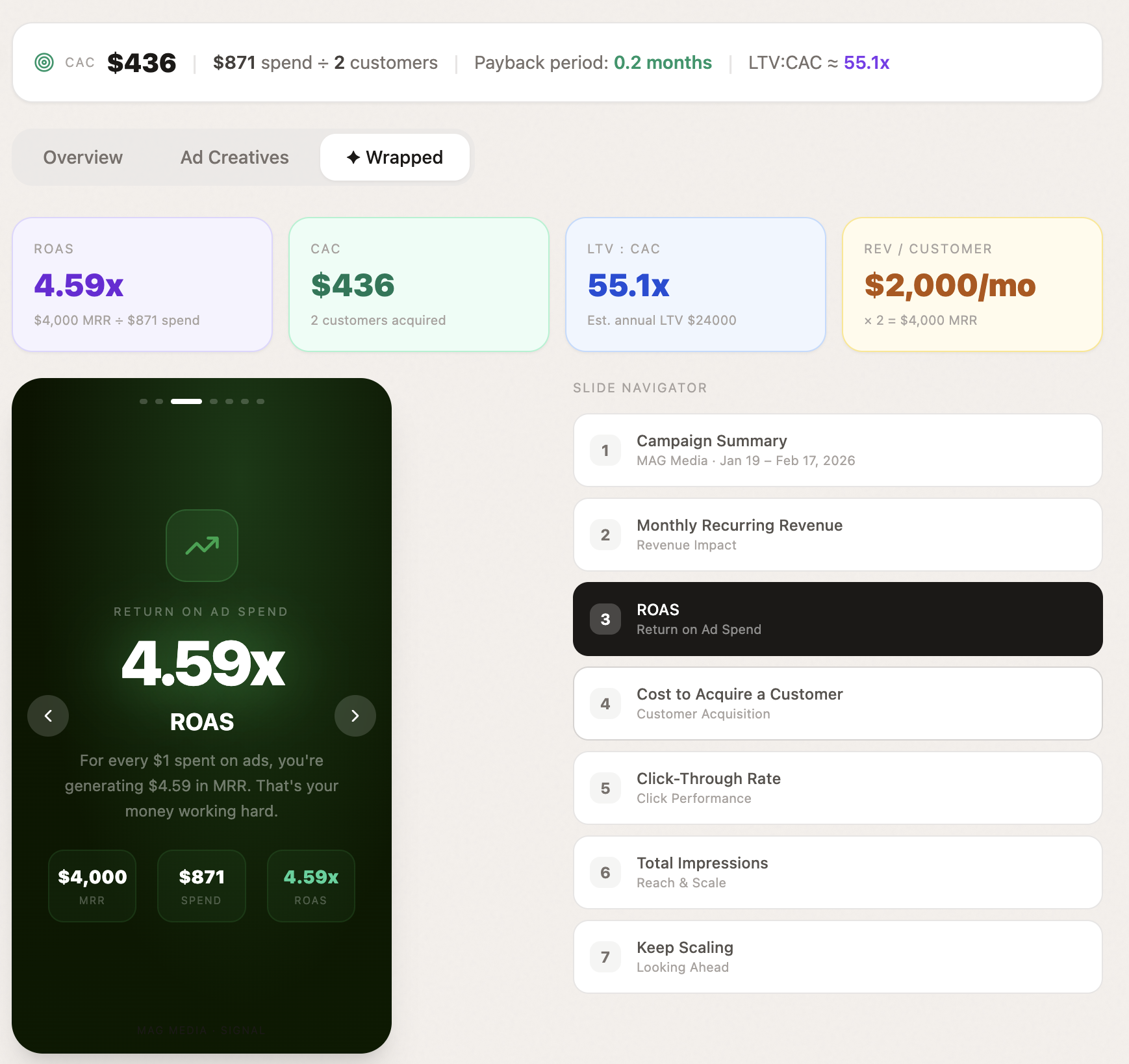Screen dimensions: 1129x1064
Task: Select the Wrapped tab
Action: [x=394, y=157]
